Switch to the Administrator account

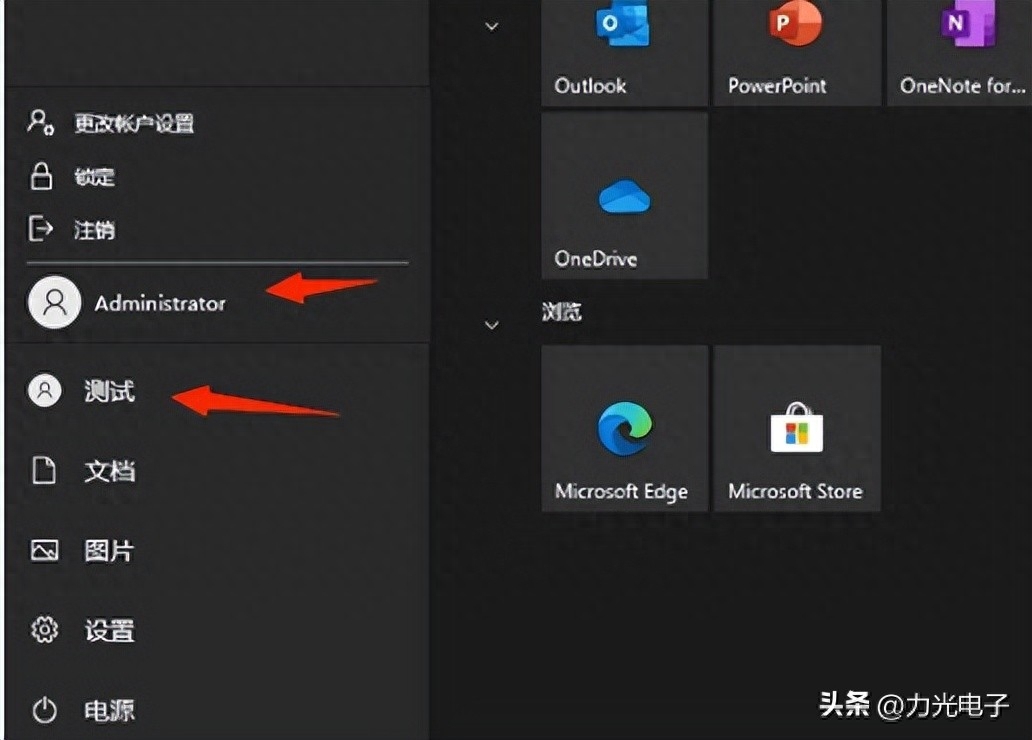(x=160, y=303)
